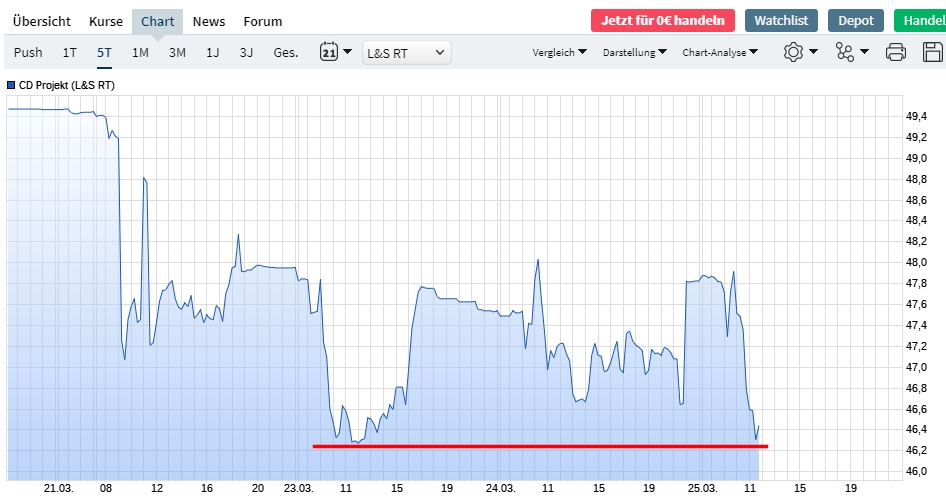946x496 pixels.
Task: Open the L&S RT exchange combo box
Action: [x=406, y=53]
